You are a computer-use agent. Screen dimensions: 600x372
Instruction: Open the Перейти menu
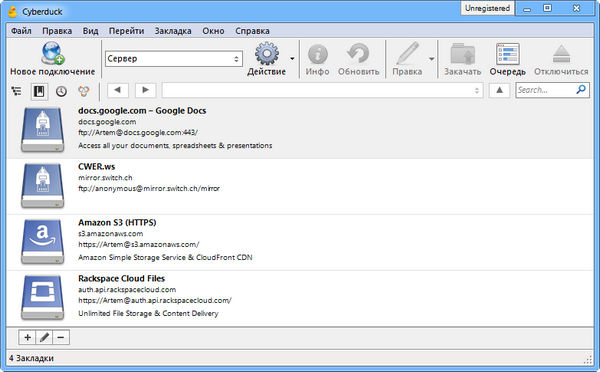(126, 31)
